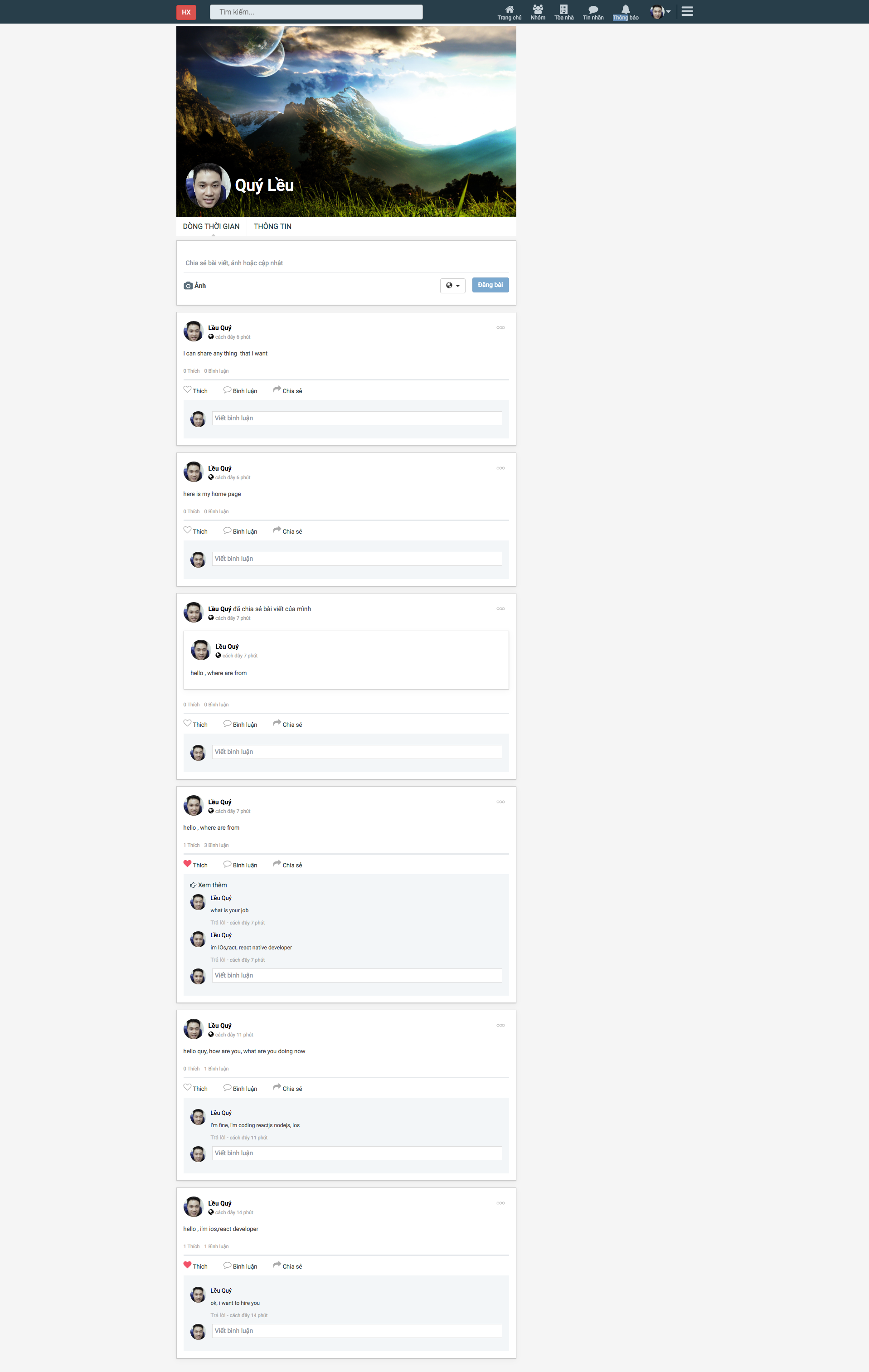Open the Tòa nhà building icon
The height and width of the screenshot is (1372, 869).
click(x=563, y=10)
